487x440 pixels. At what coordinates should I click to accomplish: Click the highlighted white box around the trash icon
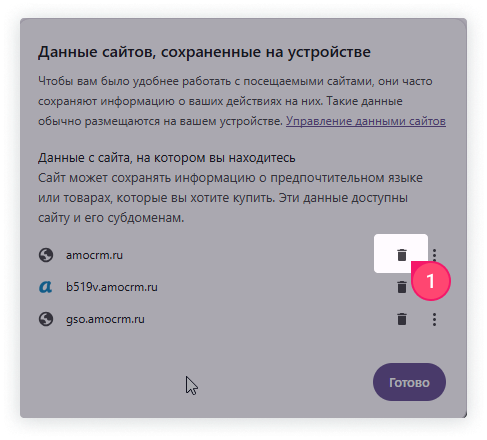click(x=401, y=253)
